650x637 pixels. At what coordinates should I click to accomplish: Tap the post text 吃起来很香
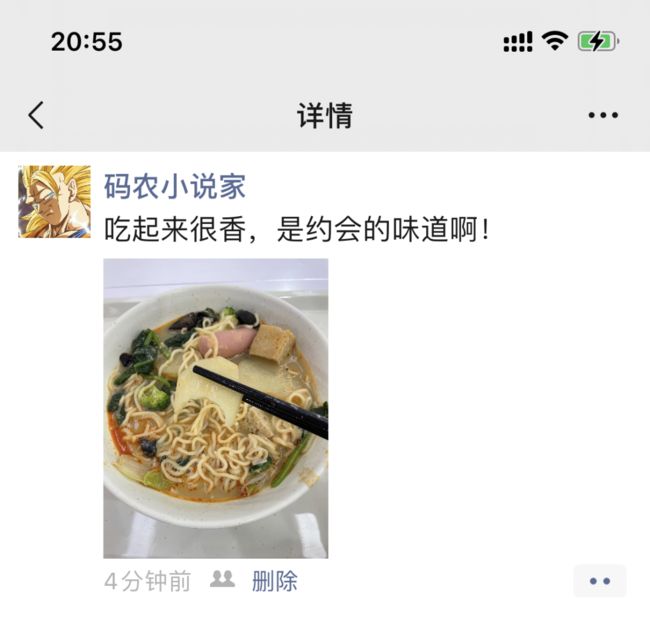tap(175, 229)
